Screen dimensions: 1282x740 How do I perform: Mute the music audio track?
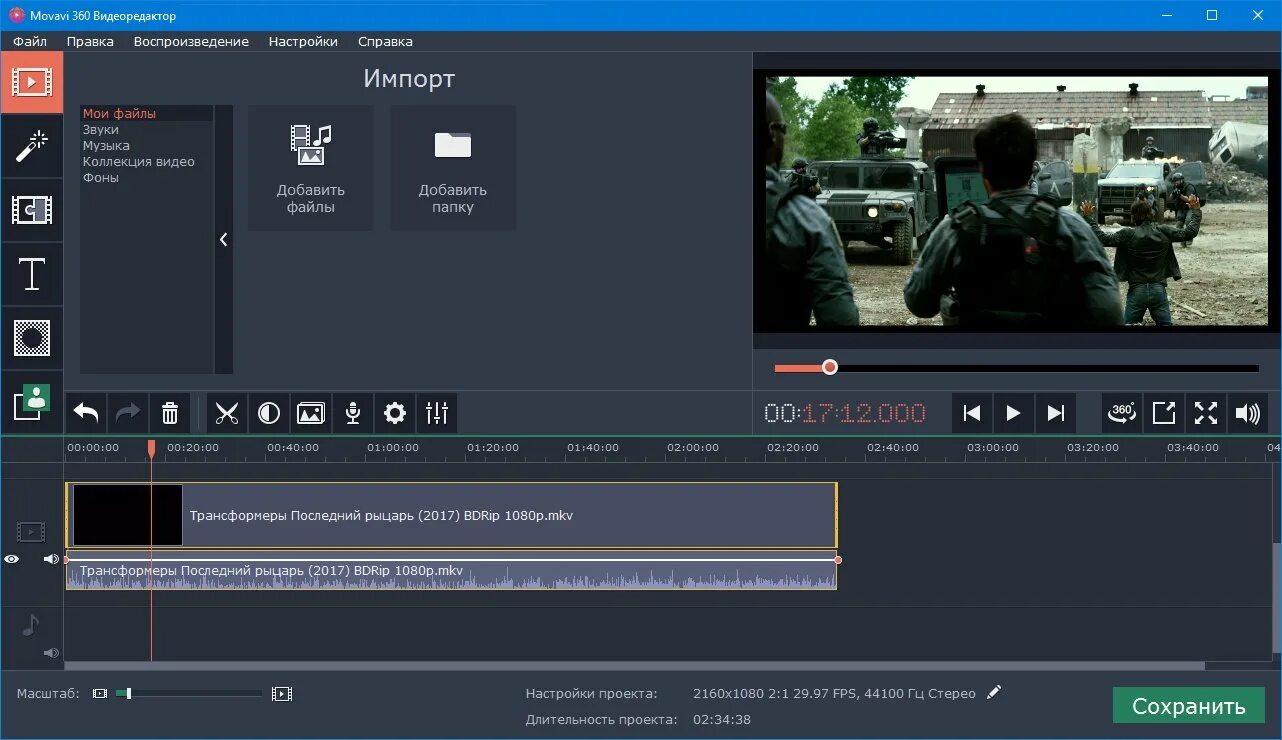click(x=51, y=653)
